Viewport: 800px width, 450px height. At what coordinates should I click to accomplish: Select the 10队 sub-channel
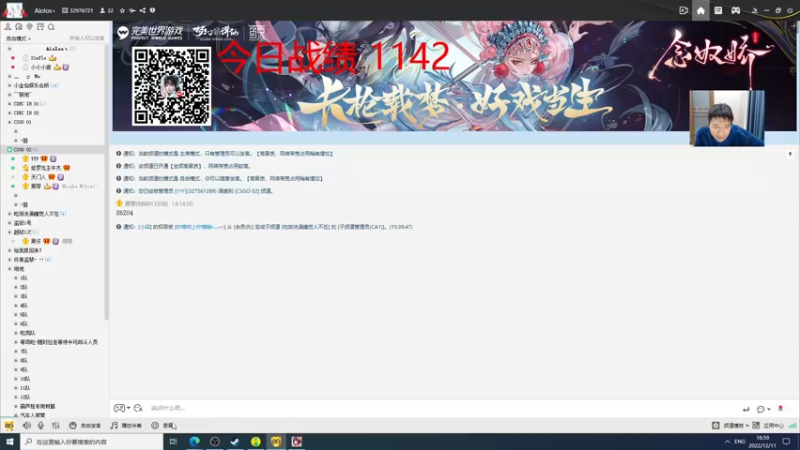(24, 379)
